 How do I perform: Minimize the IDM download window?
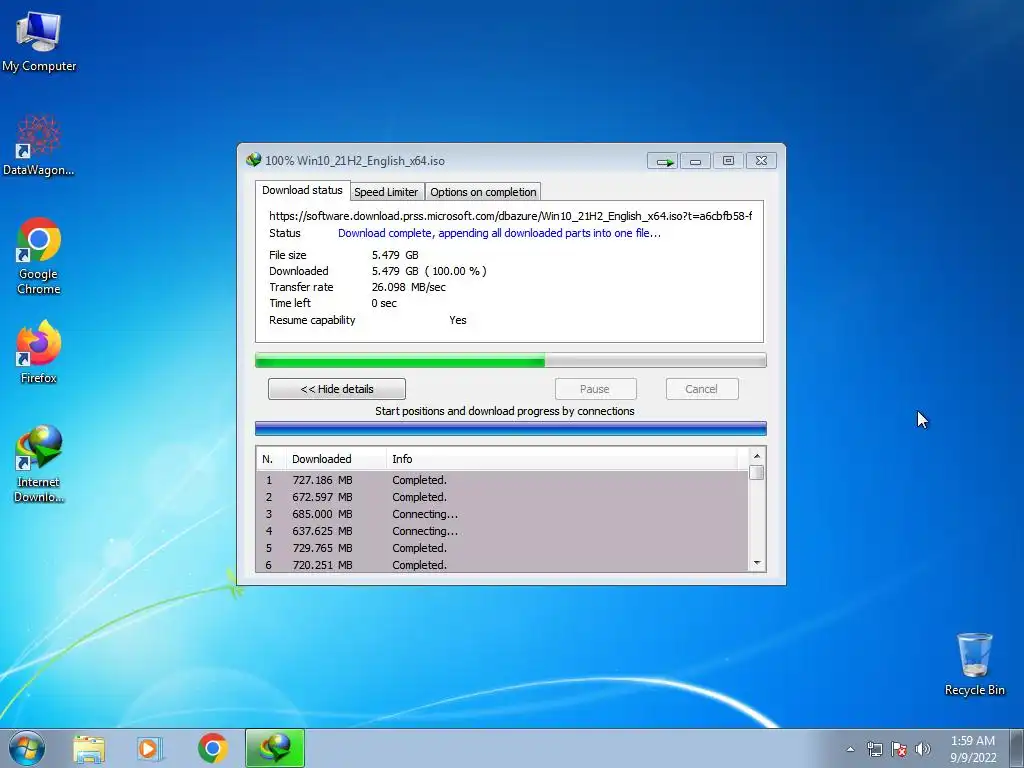click(696, 161)
